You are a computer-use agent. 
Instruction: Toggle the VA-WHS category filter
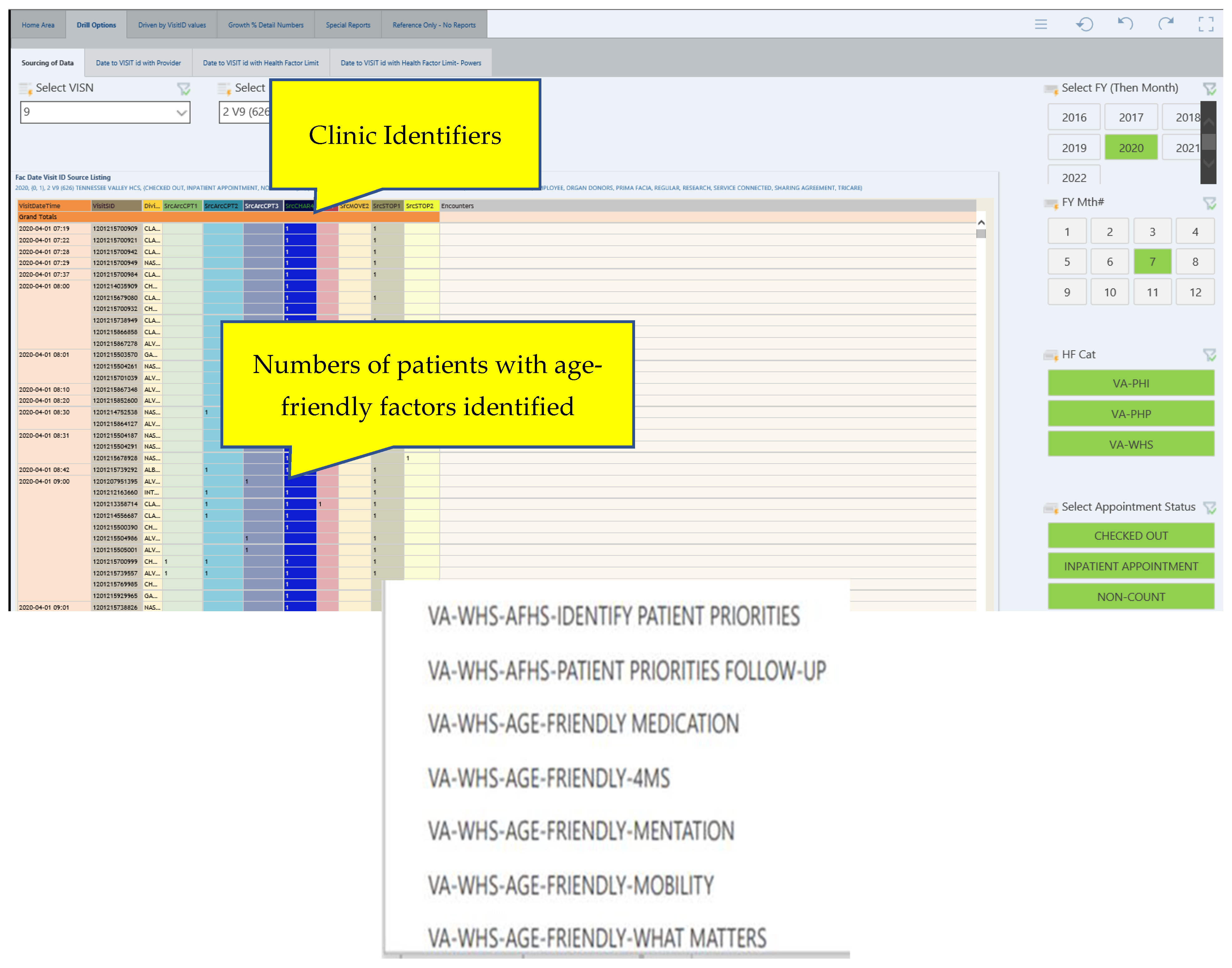click(x=1131, y=444)
